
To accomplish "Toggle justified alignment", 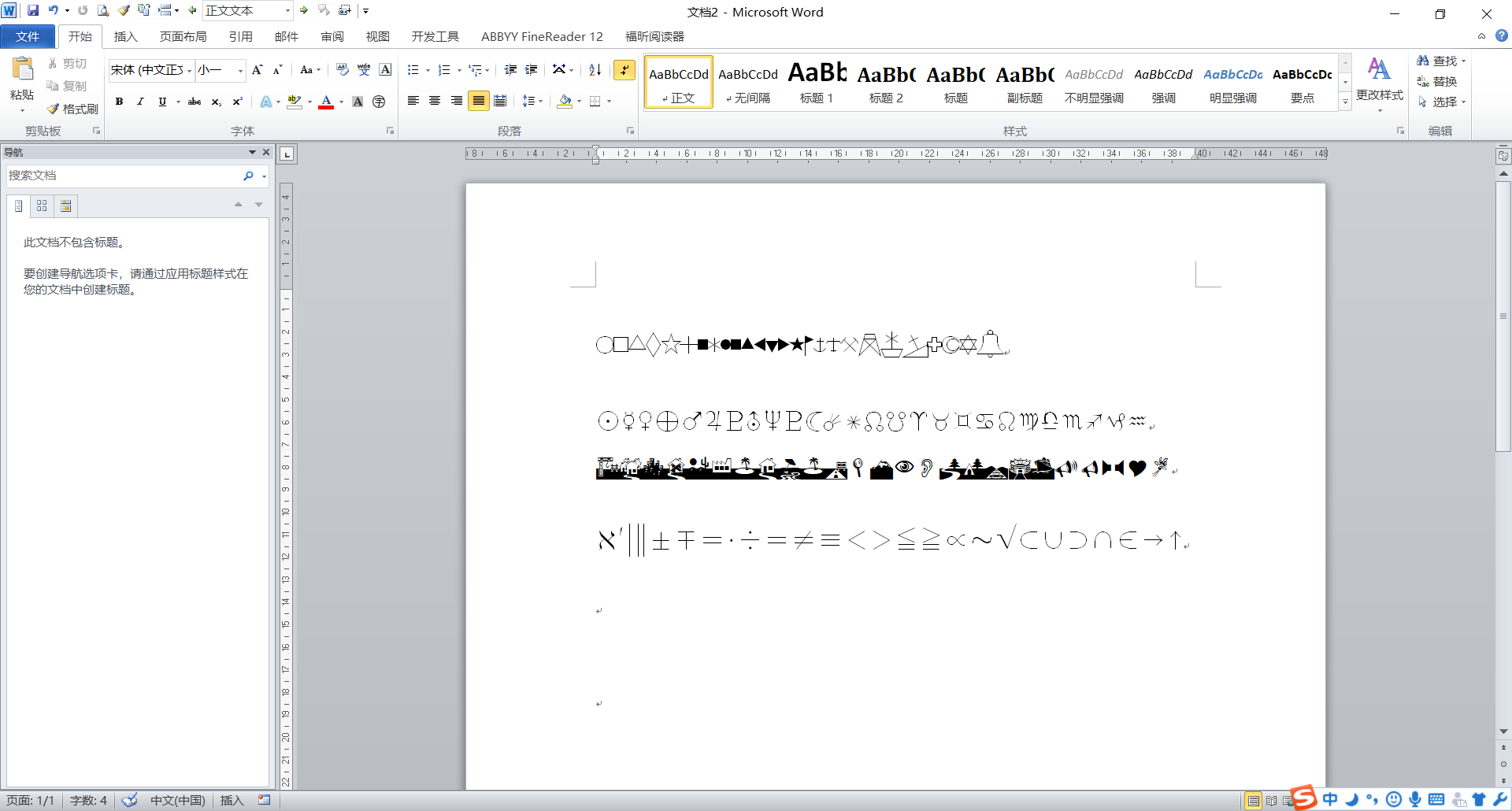I will tap(478, 101).
